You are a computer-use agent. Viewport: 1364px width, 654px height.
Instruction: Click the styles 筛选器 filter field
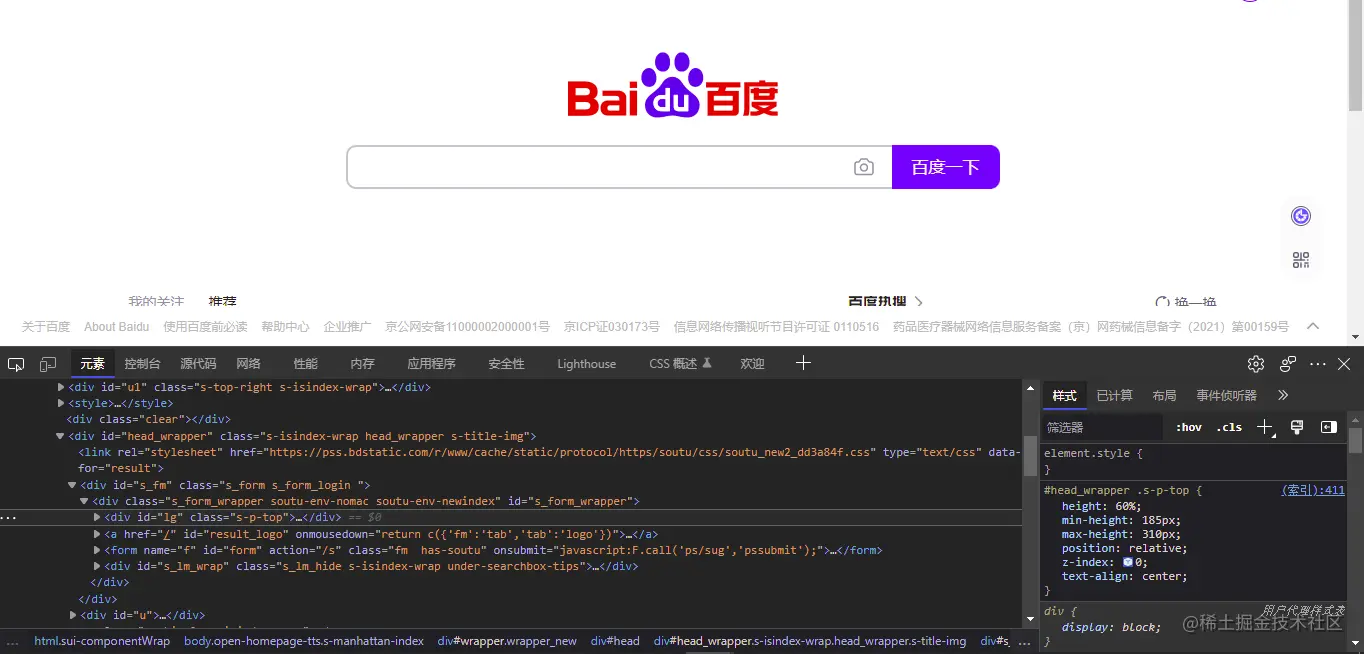1104,427
